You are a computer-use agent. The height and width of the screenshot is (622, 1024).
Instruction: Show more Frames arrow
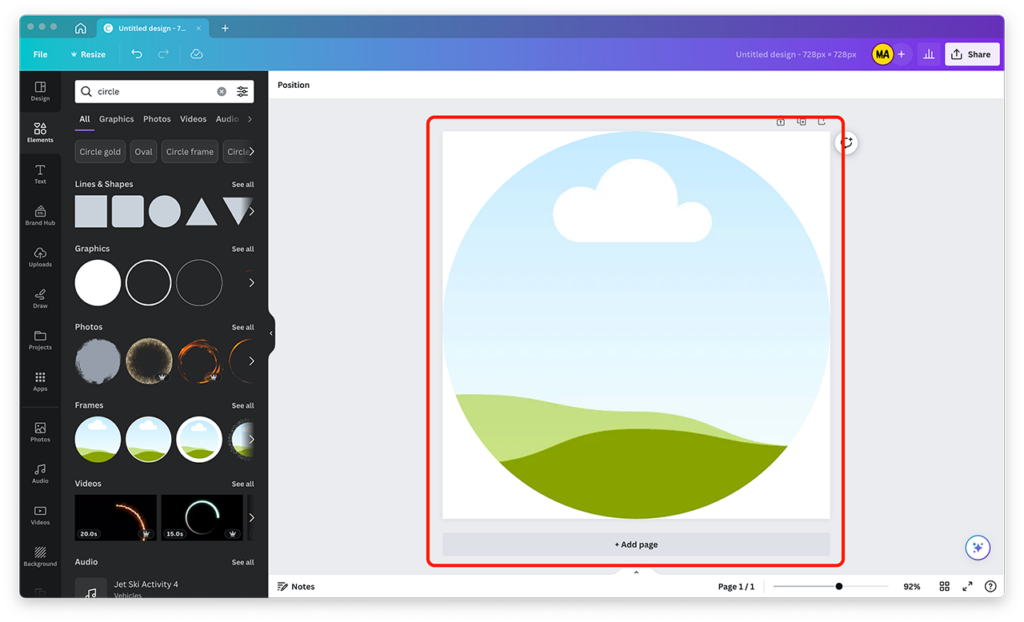(251, 439)
